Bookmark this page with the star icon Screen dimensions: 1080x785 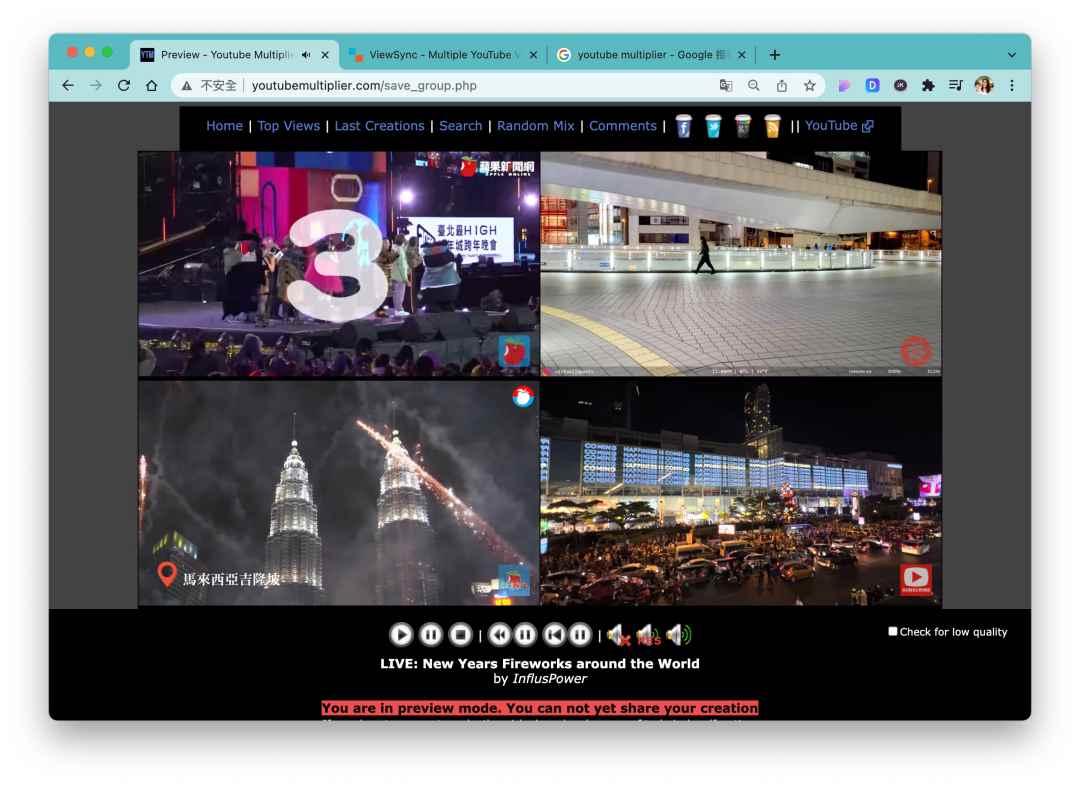809,86
